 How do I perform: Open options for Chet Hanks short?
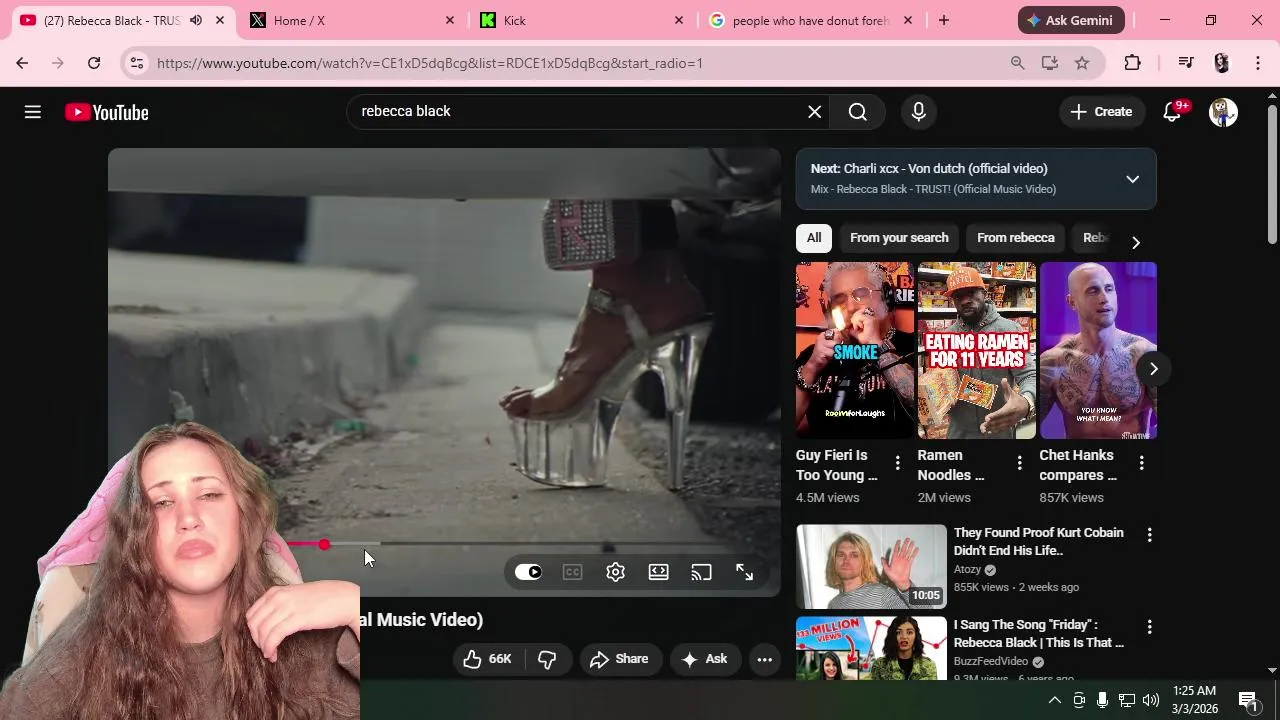1141,462
